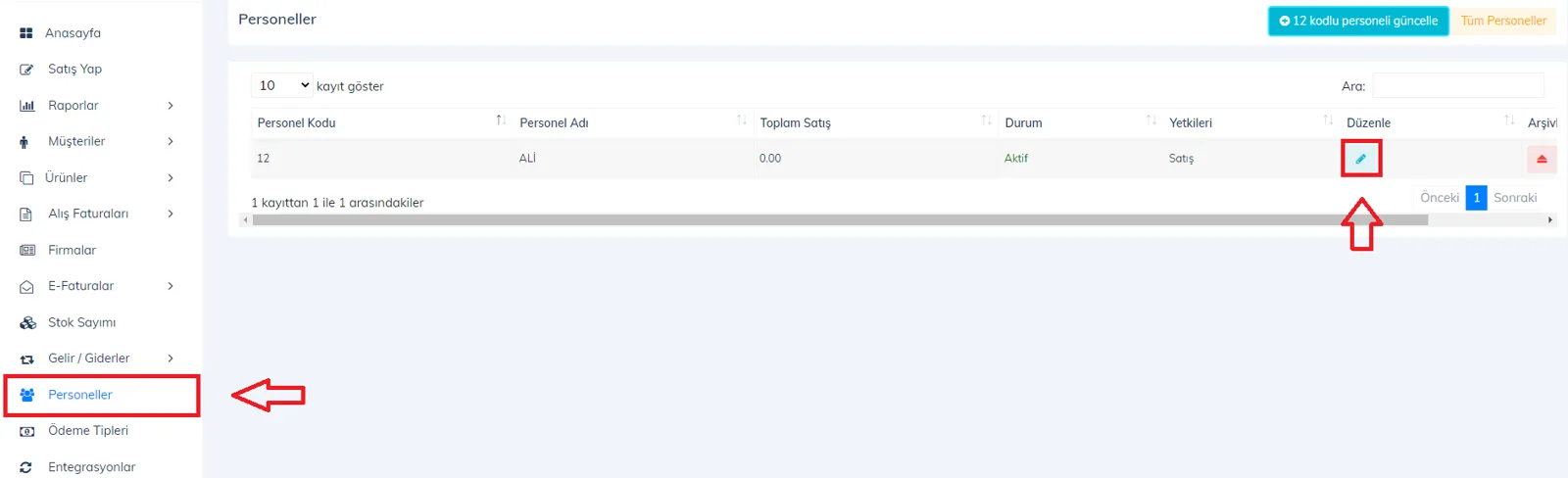Screen dimensions: 1568x478
Task: Open the kayıt göster count dropdown
Action: [282, 86]
